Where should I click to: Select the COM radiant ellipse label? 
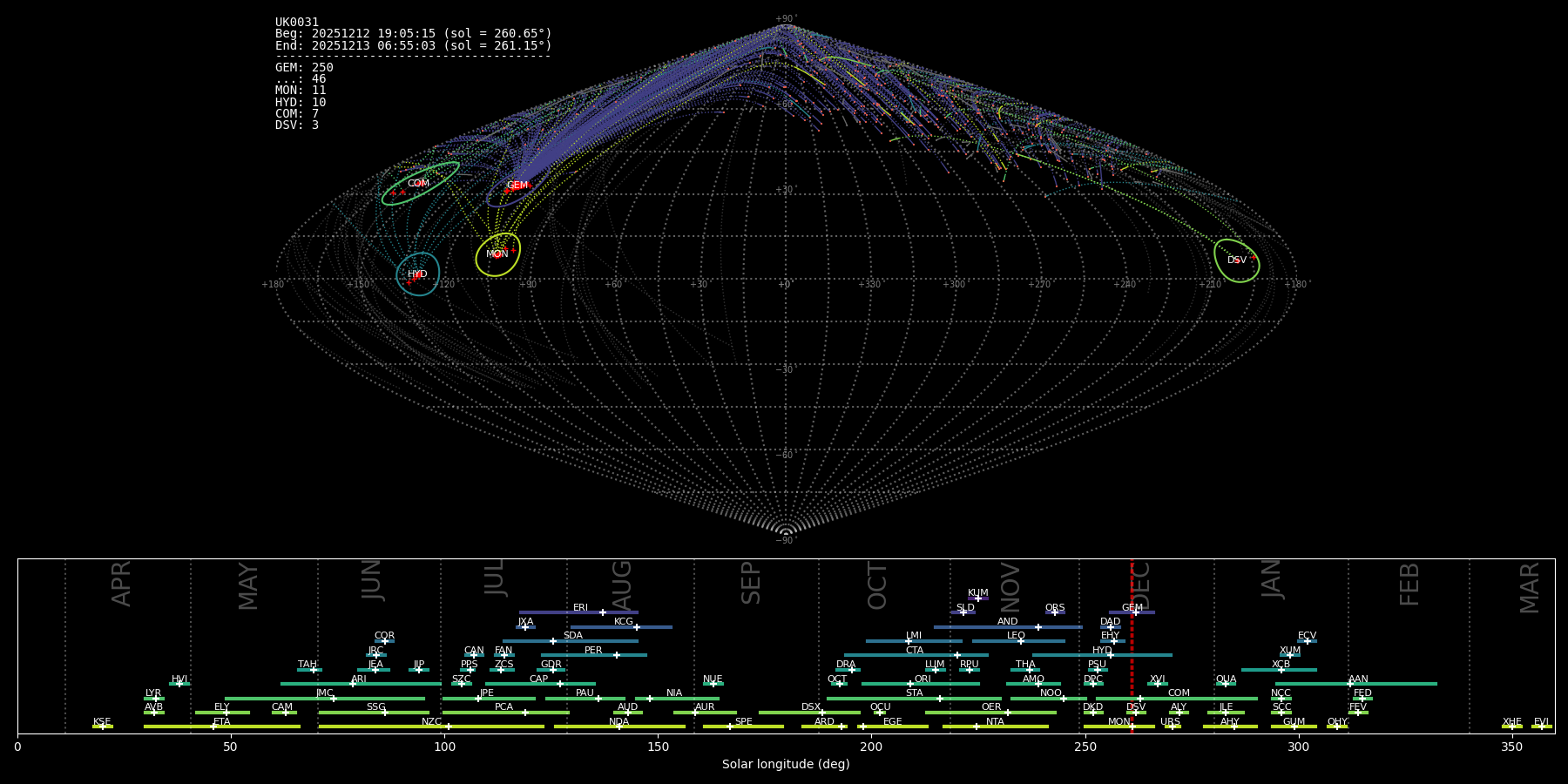coord(418,184)
